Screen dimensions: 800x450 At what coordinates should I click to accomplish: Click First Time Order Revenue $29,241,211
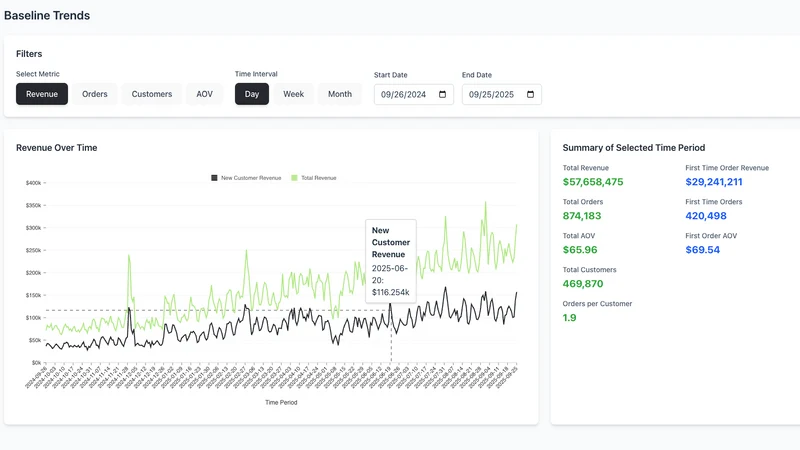[714, 182]
